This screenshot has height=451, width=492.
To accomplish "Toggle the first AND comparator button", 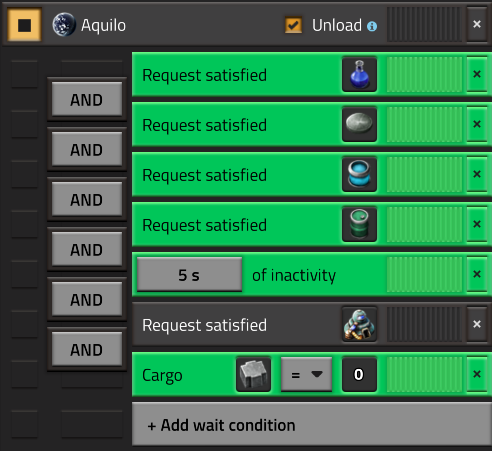I will click(x=87, y=100).
